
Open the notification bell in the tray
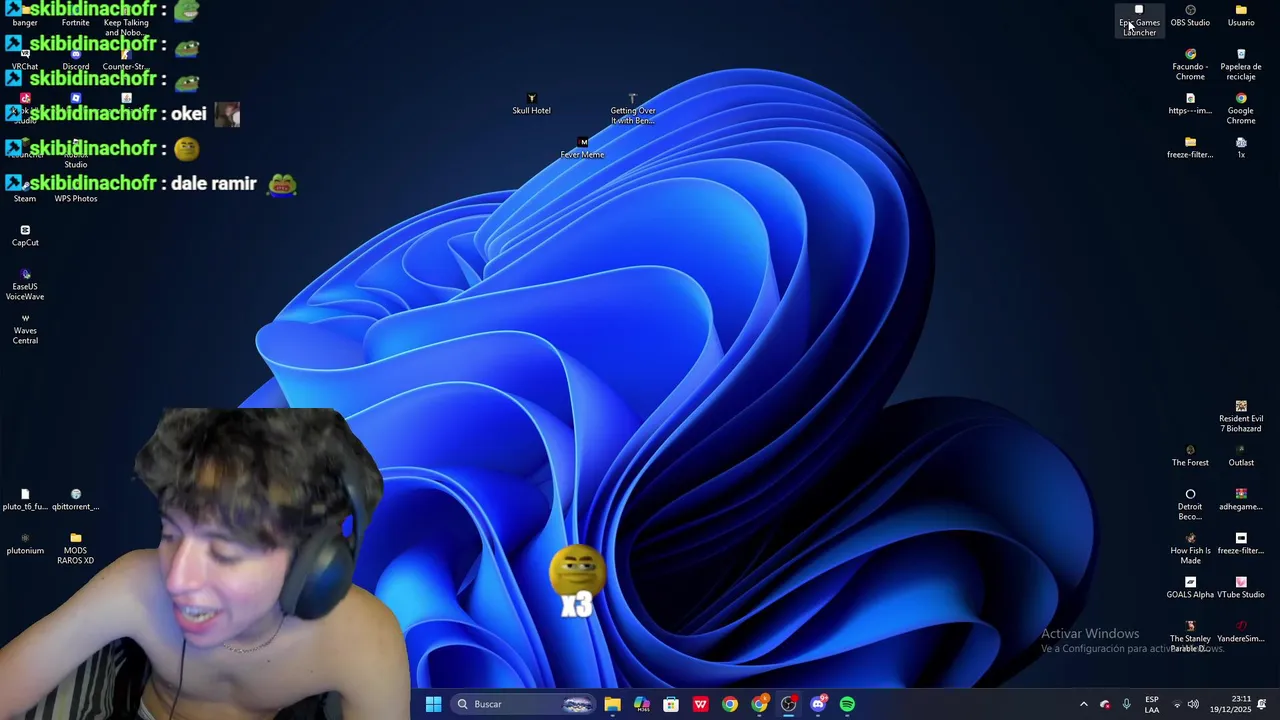(1262, 704)
